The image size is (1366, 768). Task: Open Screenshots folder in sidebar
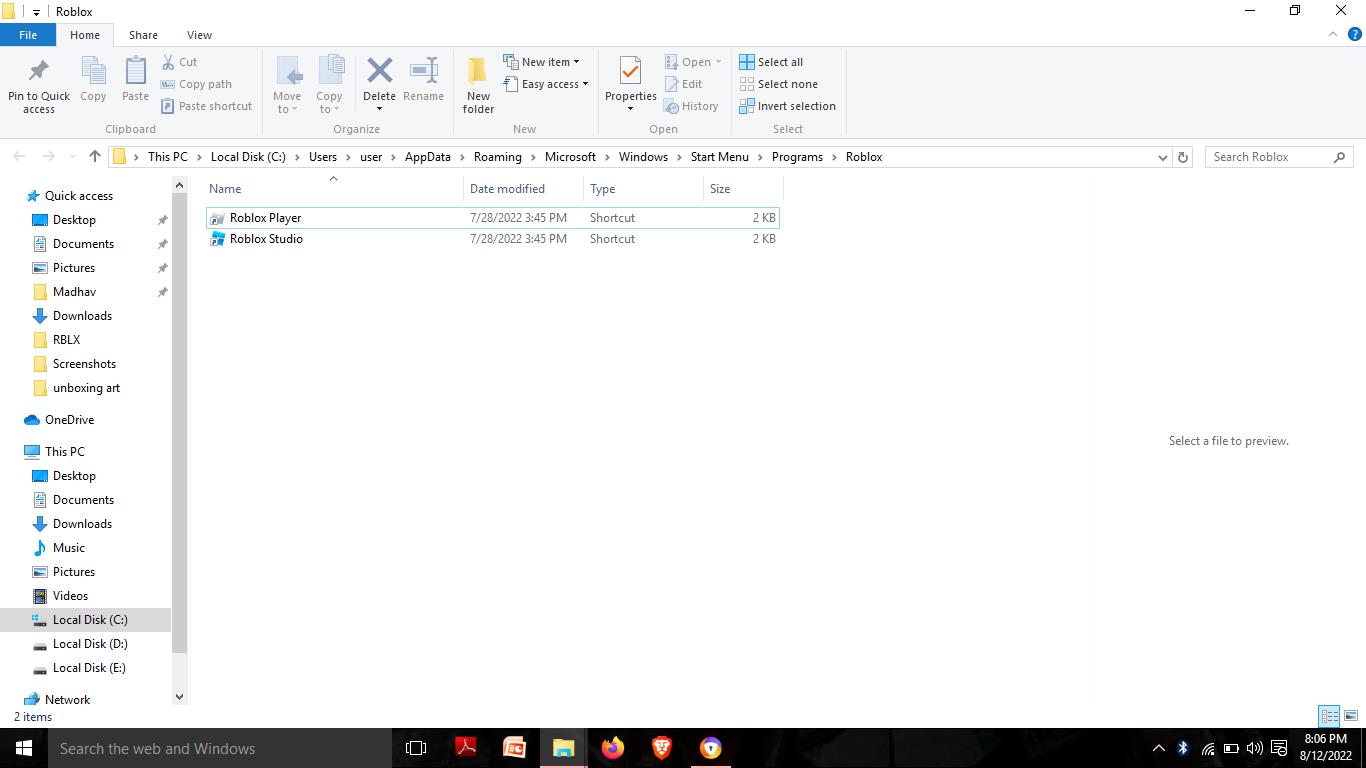point(84,364)
